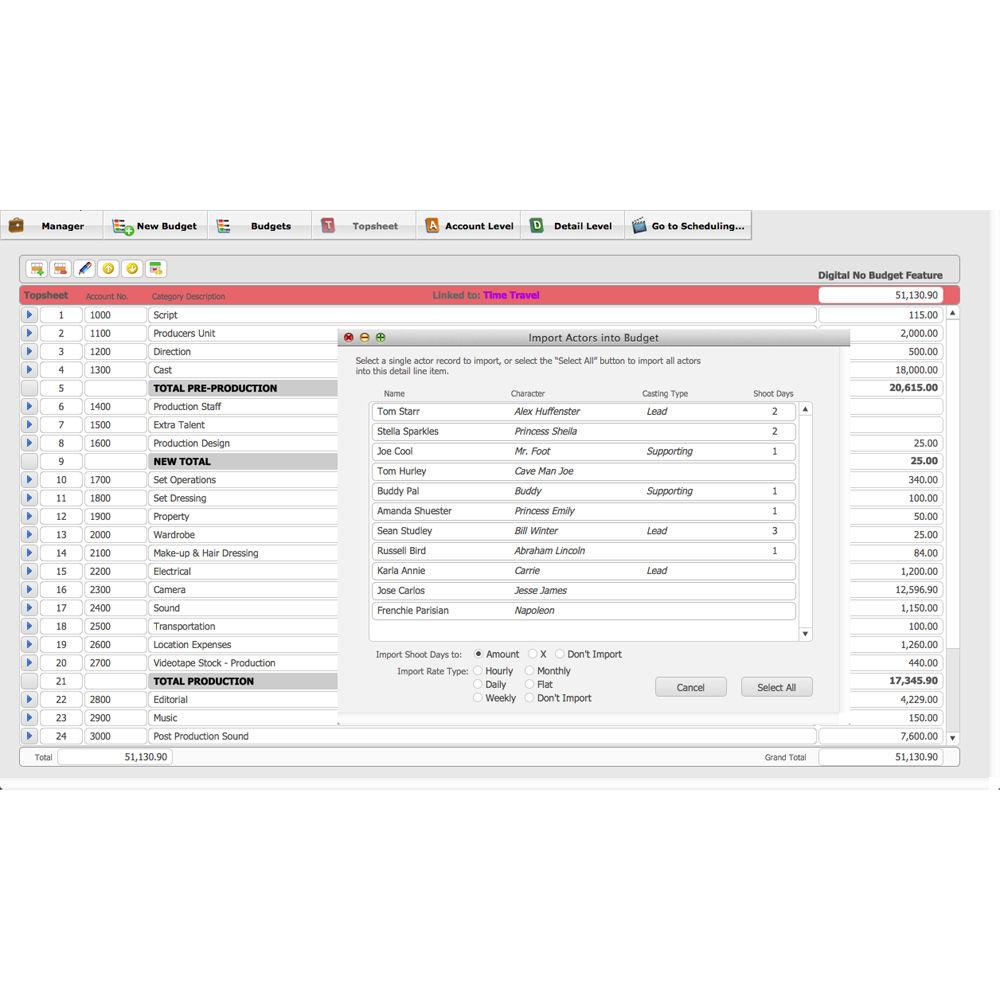
Task: Select the Weekly rate type radio
Action: [x=478, y=698]
